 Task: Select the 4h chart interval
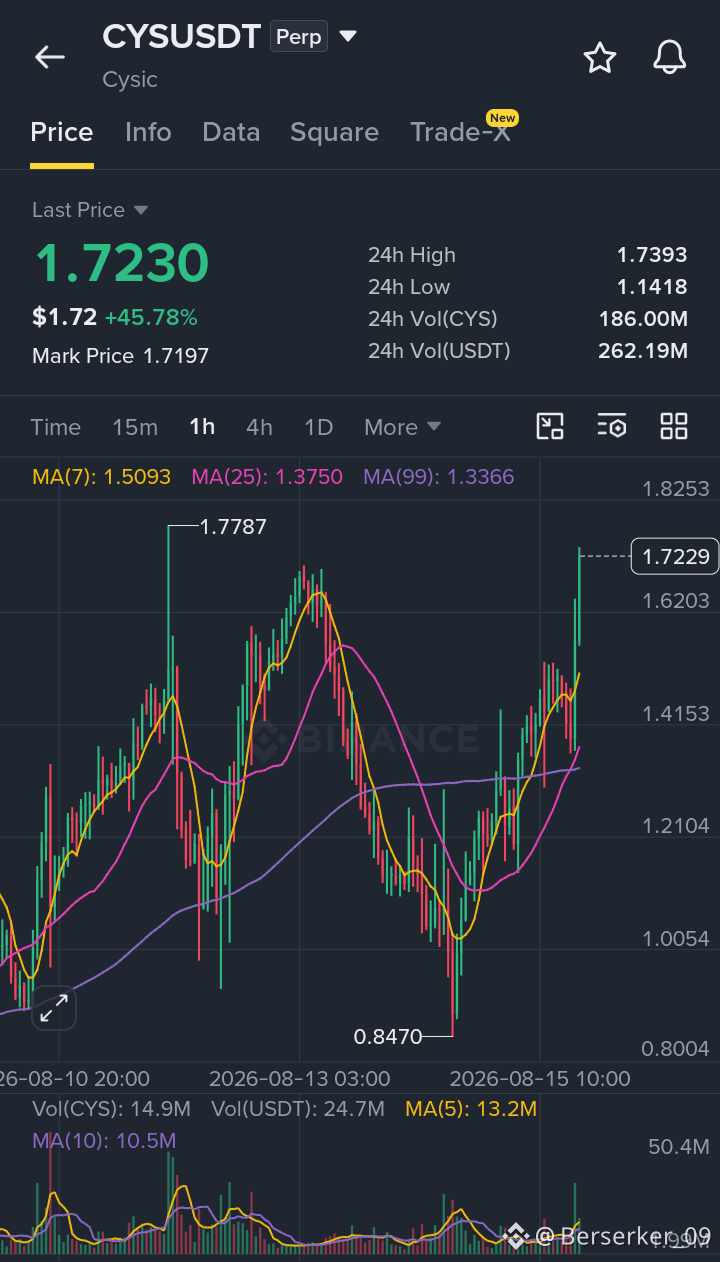[259, 427]
